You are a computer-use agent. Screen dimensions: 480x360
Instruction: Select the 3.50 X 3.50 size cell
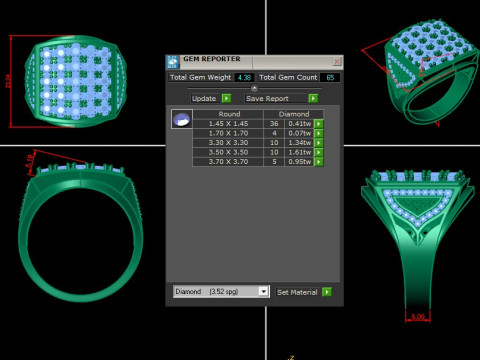click(x=228, y=152)
